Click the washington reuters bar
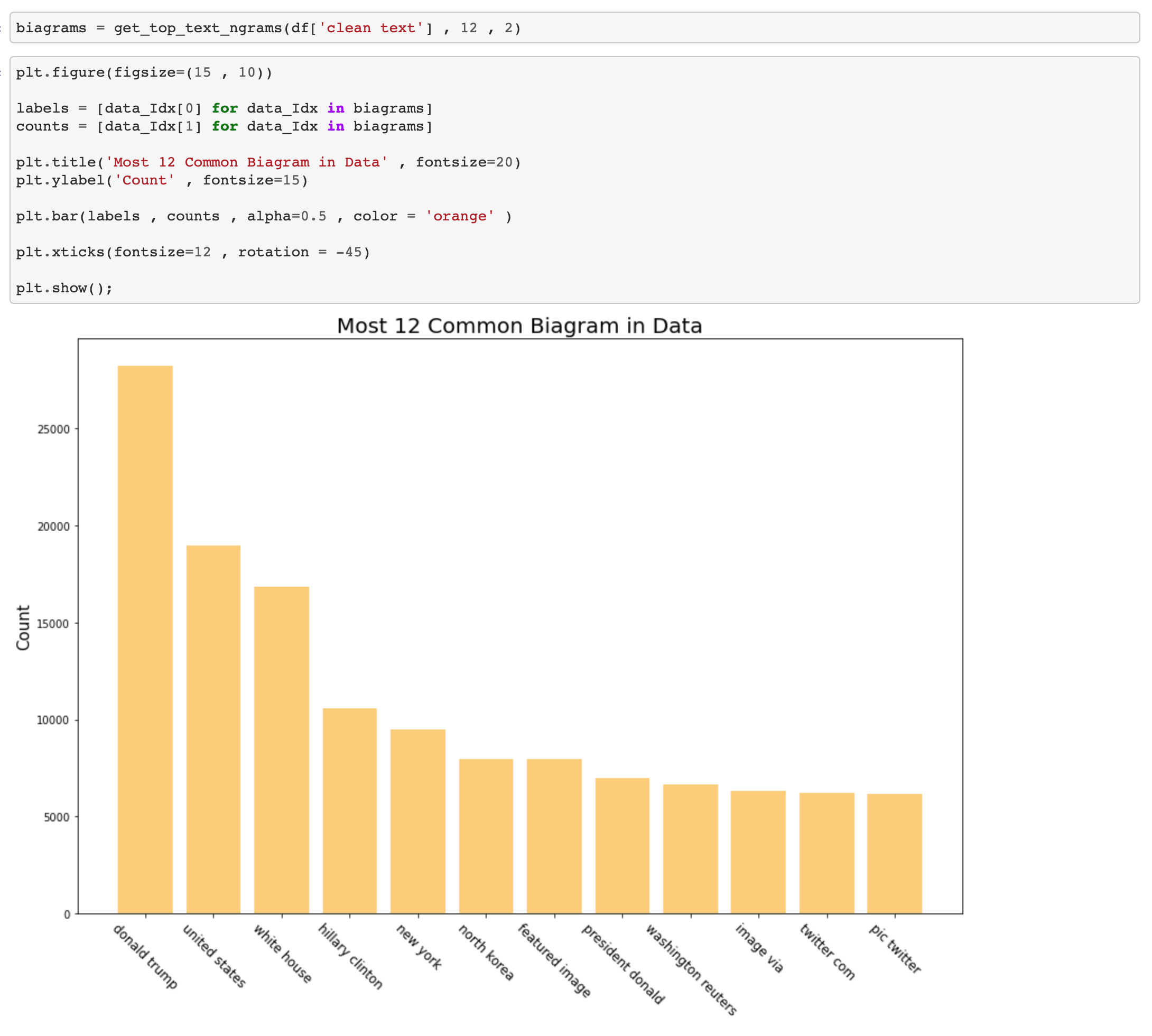The image size is (1152, 1036). click(x=690, y=849)
